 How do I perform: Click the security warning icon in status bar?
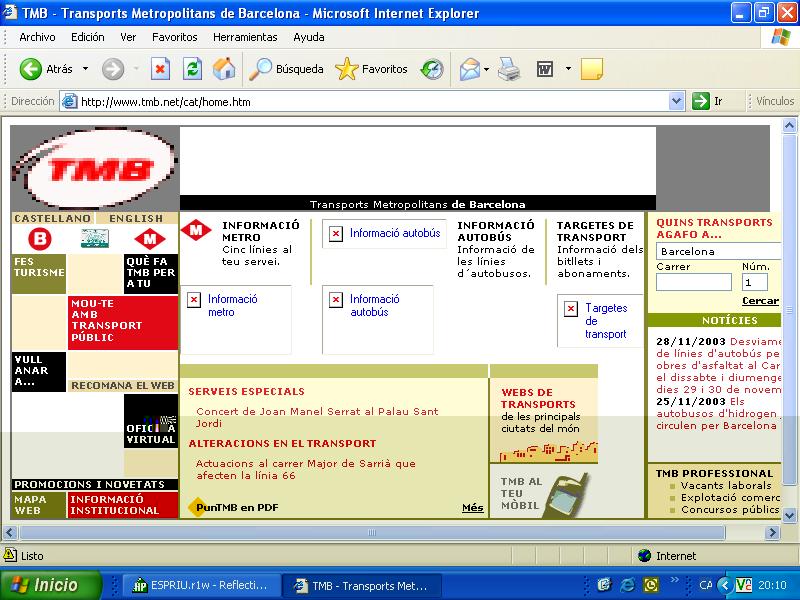[10, 555]
